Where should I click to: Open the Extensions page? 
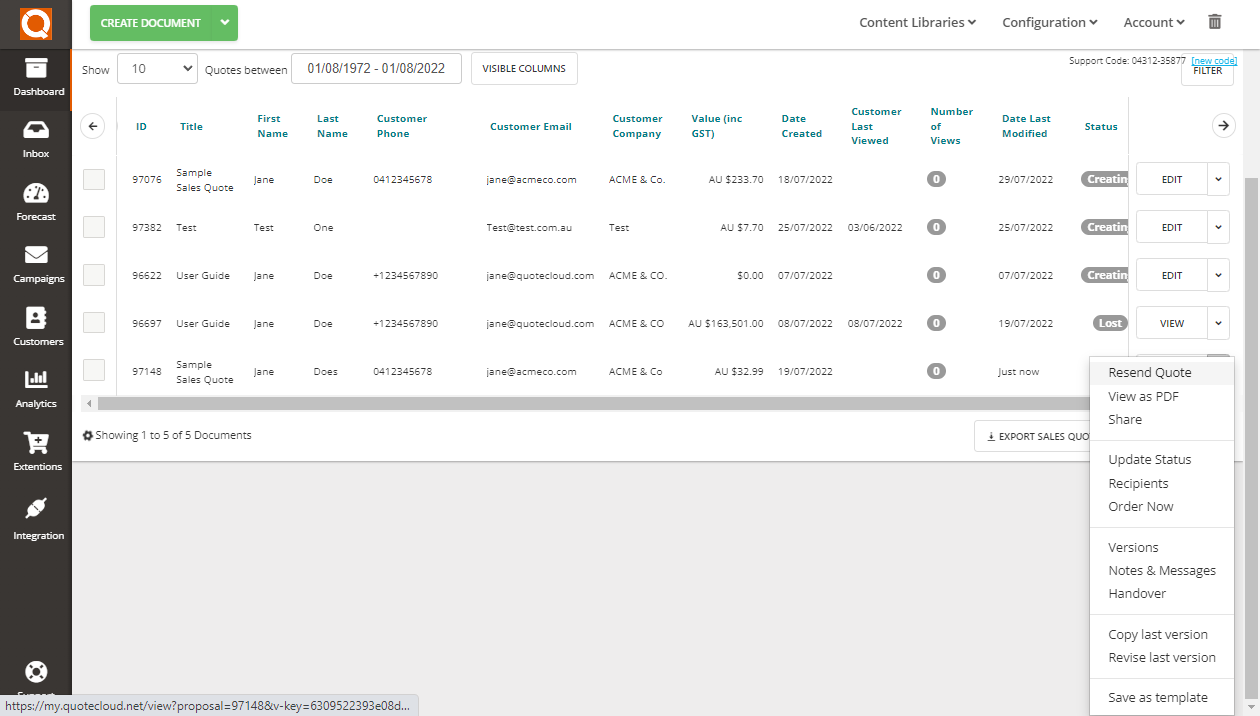click(x=36, y=452)
